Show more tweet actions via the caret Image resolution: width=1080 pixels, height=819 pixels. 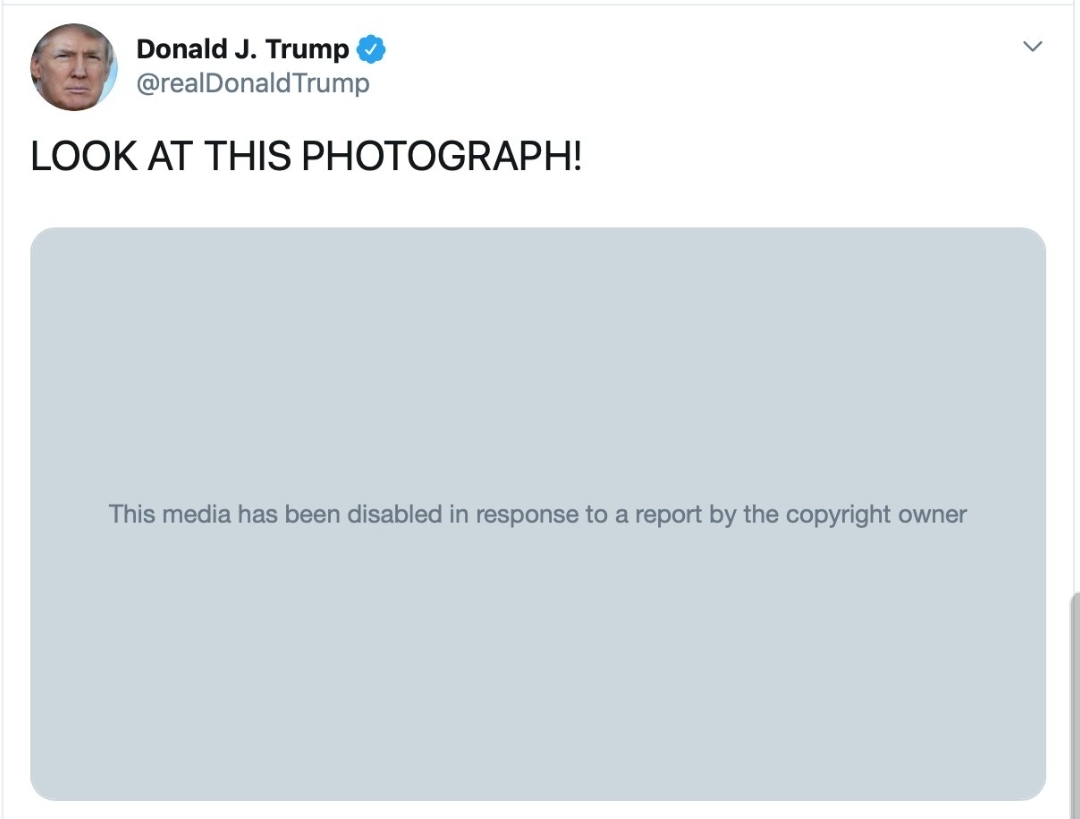pyautogui.click(x=1033, y=47)
